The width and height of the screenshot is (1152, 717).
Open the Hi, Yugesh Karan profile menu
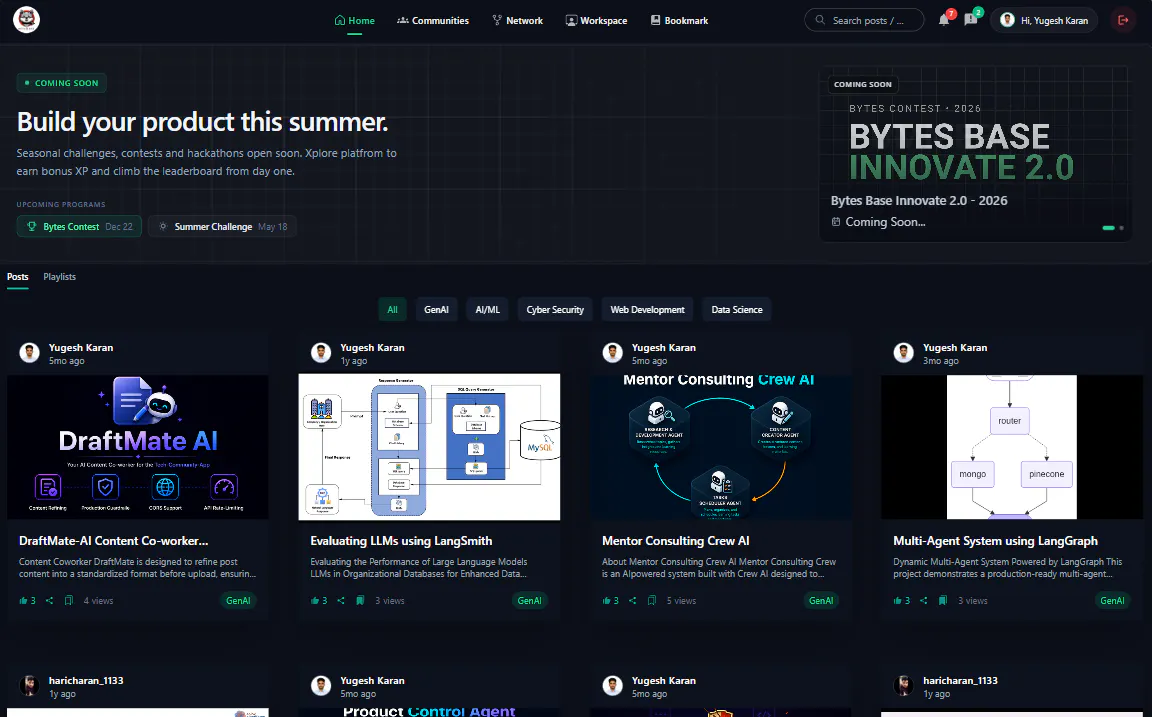[1044, 21]
